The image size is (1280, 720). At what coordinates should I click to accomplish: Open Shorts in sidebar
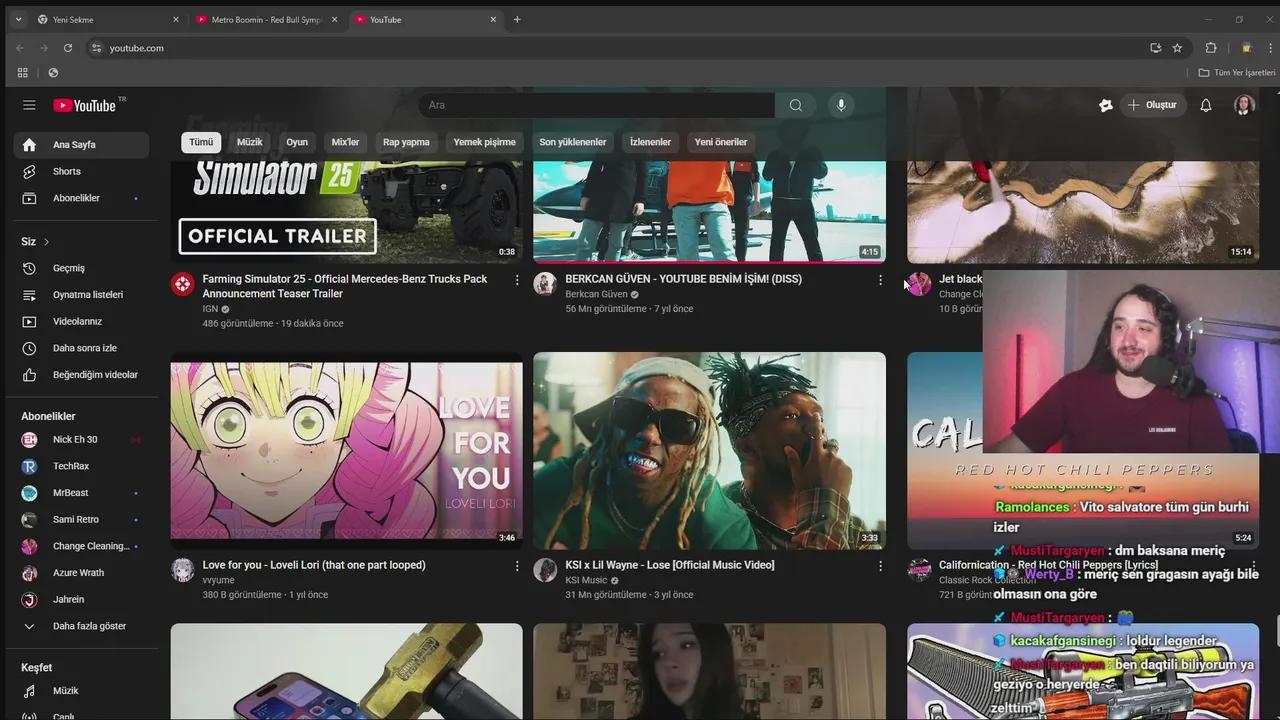tap(81, 171)
